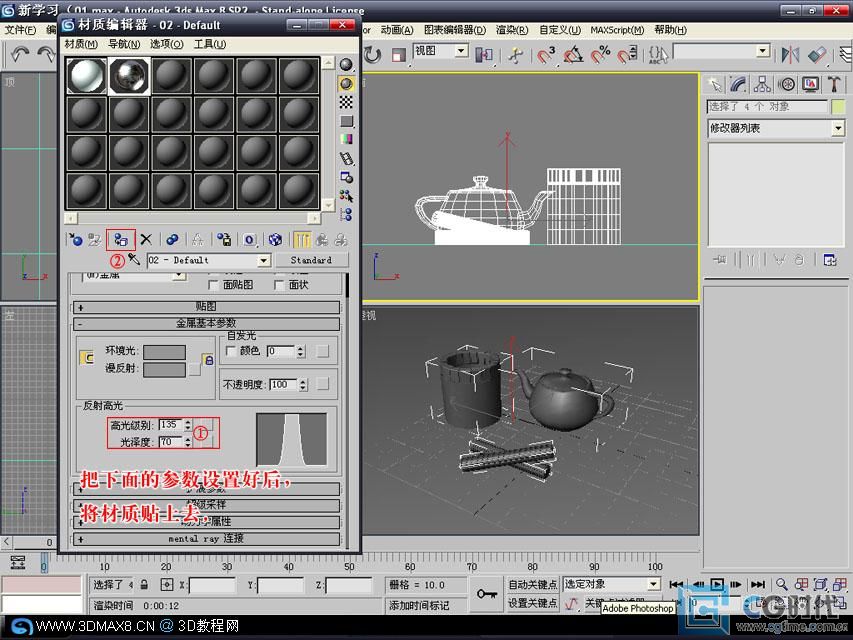Select first white material sample slot

click(86, 76)
